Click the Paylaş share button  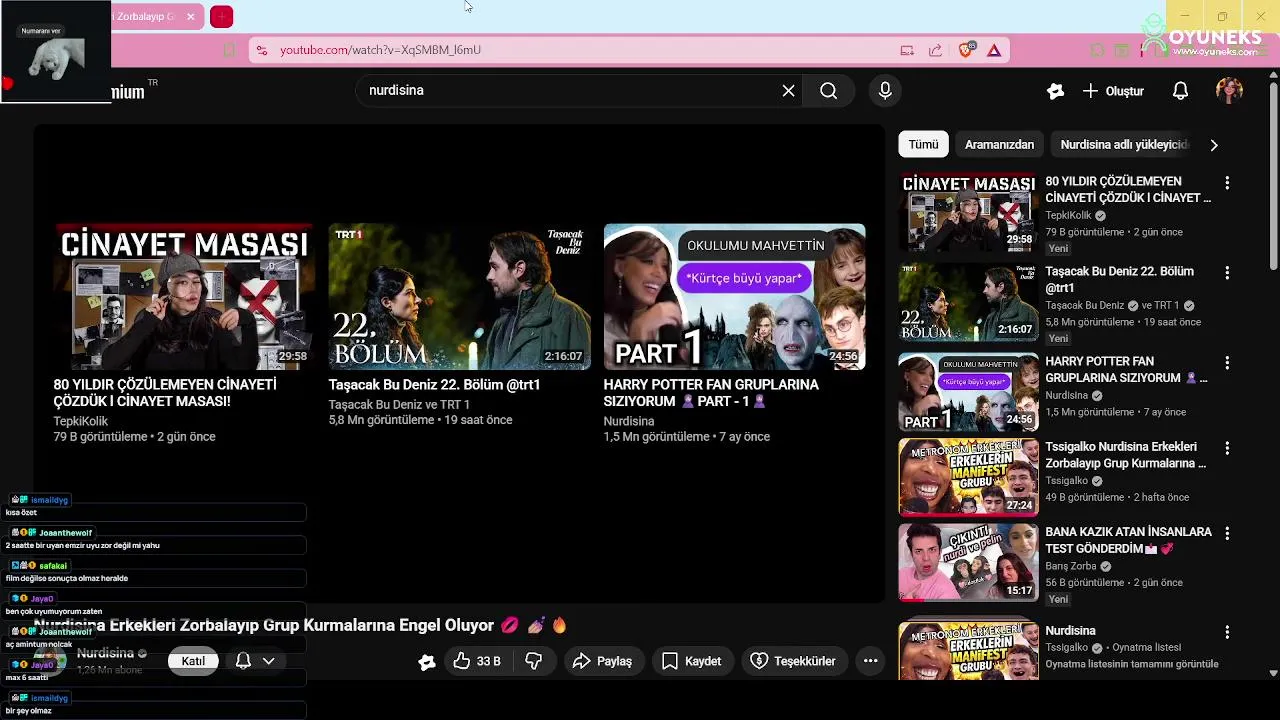tap(603, 661)
